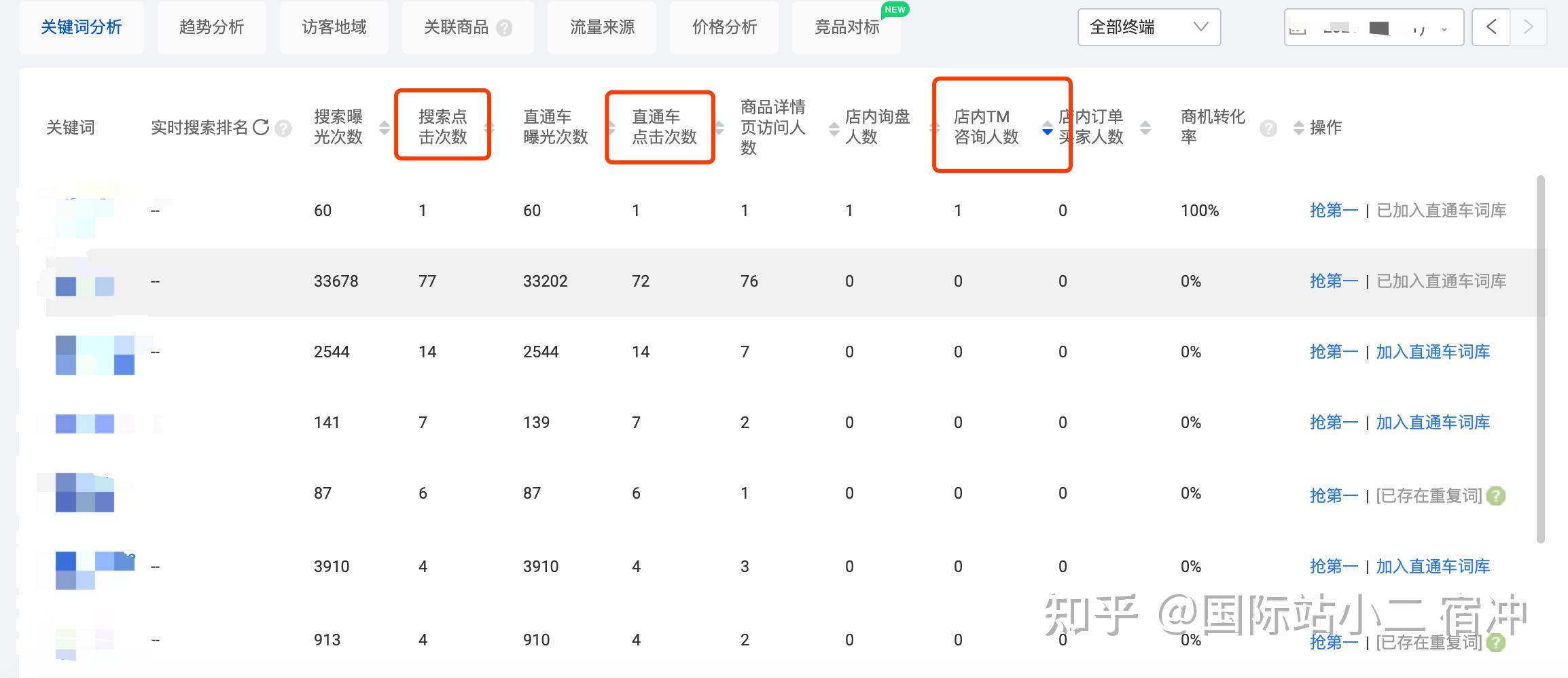
Task: Open the 全部终端 dropdown
Action: pos(1149,27)
